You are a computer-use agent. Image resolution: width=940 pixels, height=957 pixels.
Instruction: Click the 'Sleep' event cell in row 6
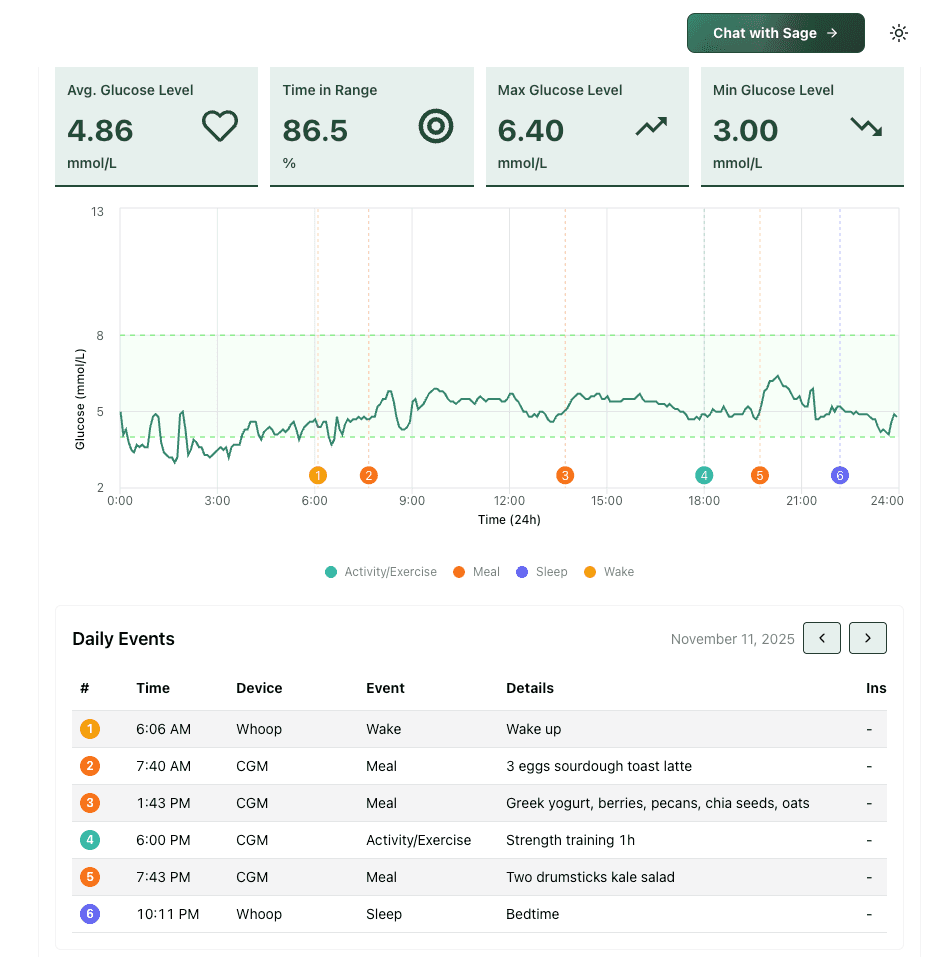coord(383,914)
